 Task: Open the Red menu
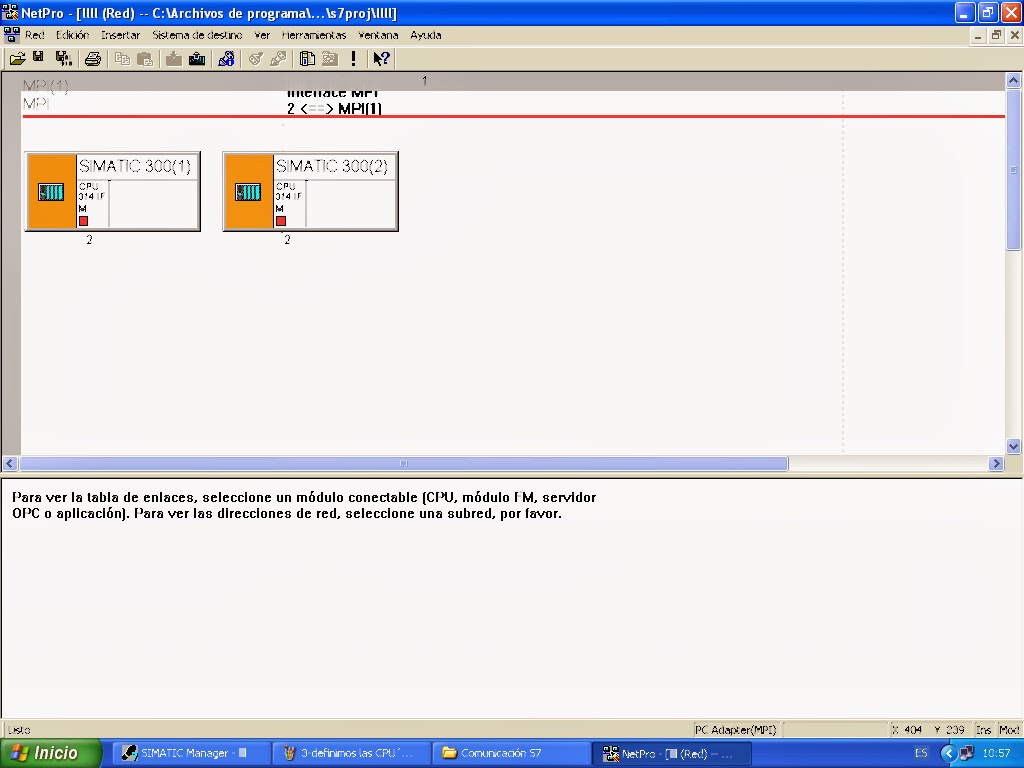35,35
